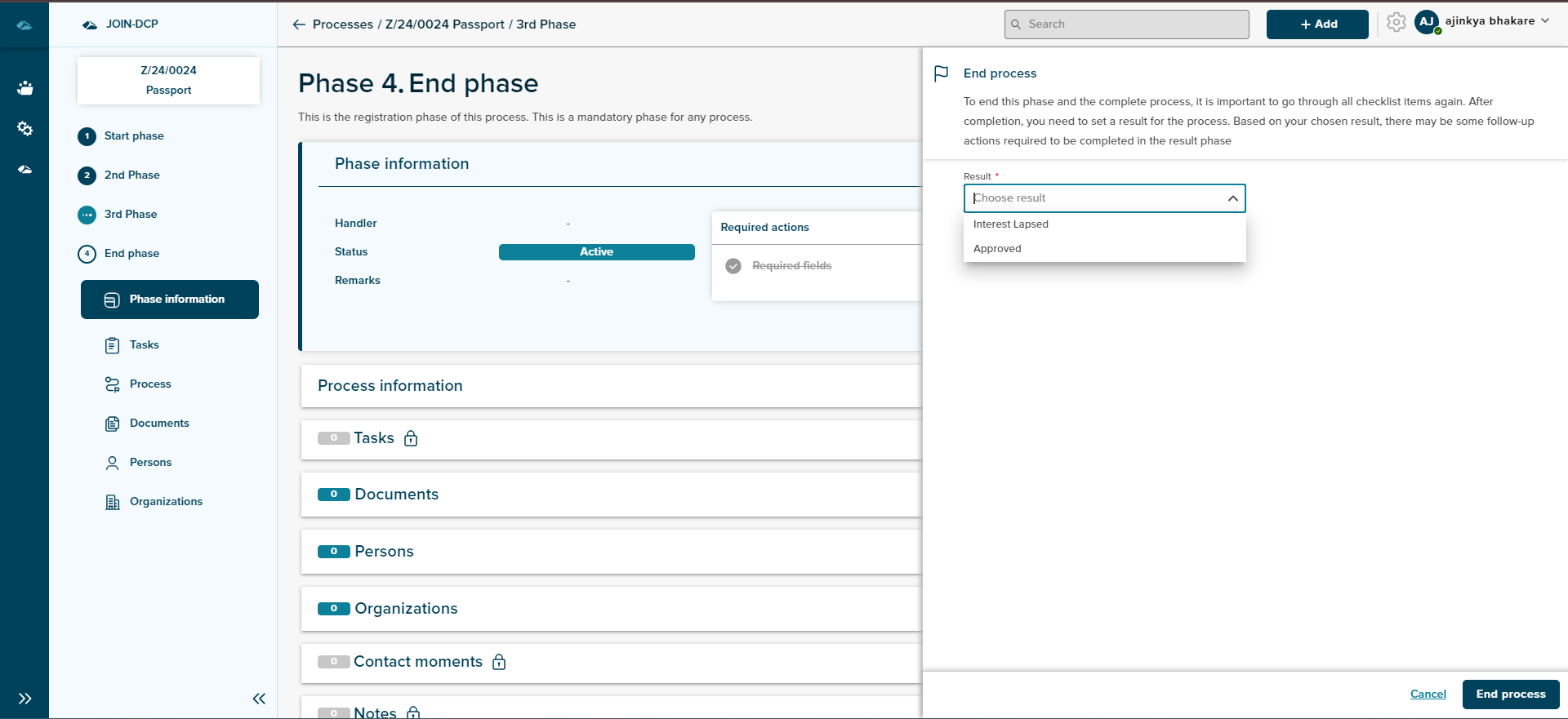This screenshot has height=719, width=1568.
Task: Click the settings gear icon in top bar
Action: (x=1396, y=23)
